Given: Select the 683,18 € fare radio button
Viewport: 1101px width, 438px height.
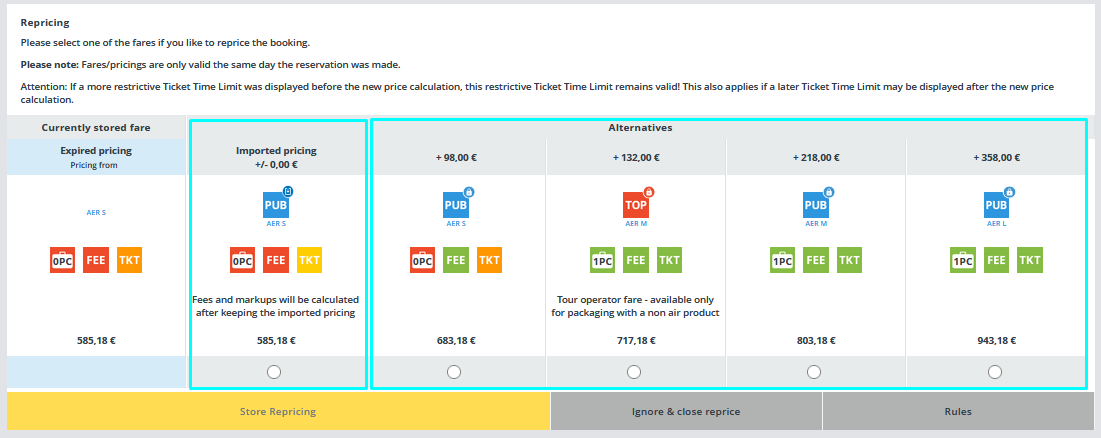Looking at the screenshot, I should click(455, 372).
